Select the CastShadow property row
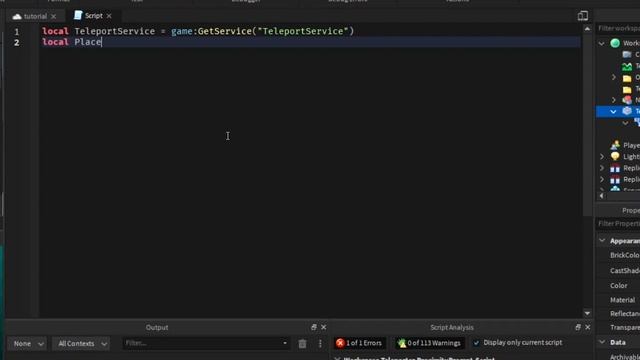640x360 pixels. [618, 271]
